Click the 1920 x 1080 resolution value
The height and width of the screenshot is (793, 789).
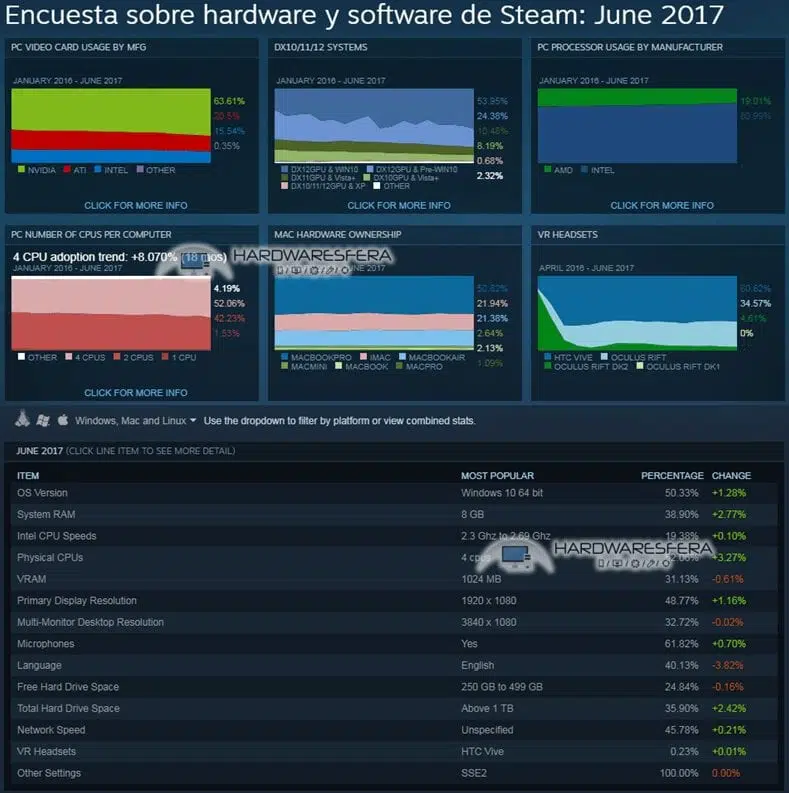[489, 601]
